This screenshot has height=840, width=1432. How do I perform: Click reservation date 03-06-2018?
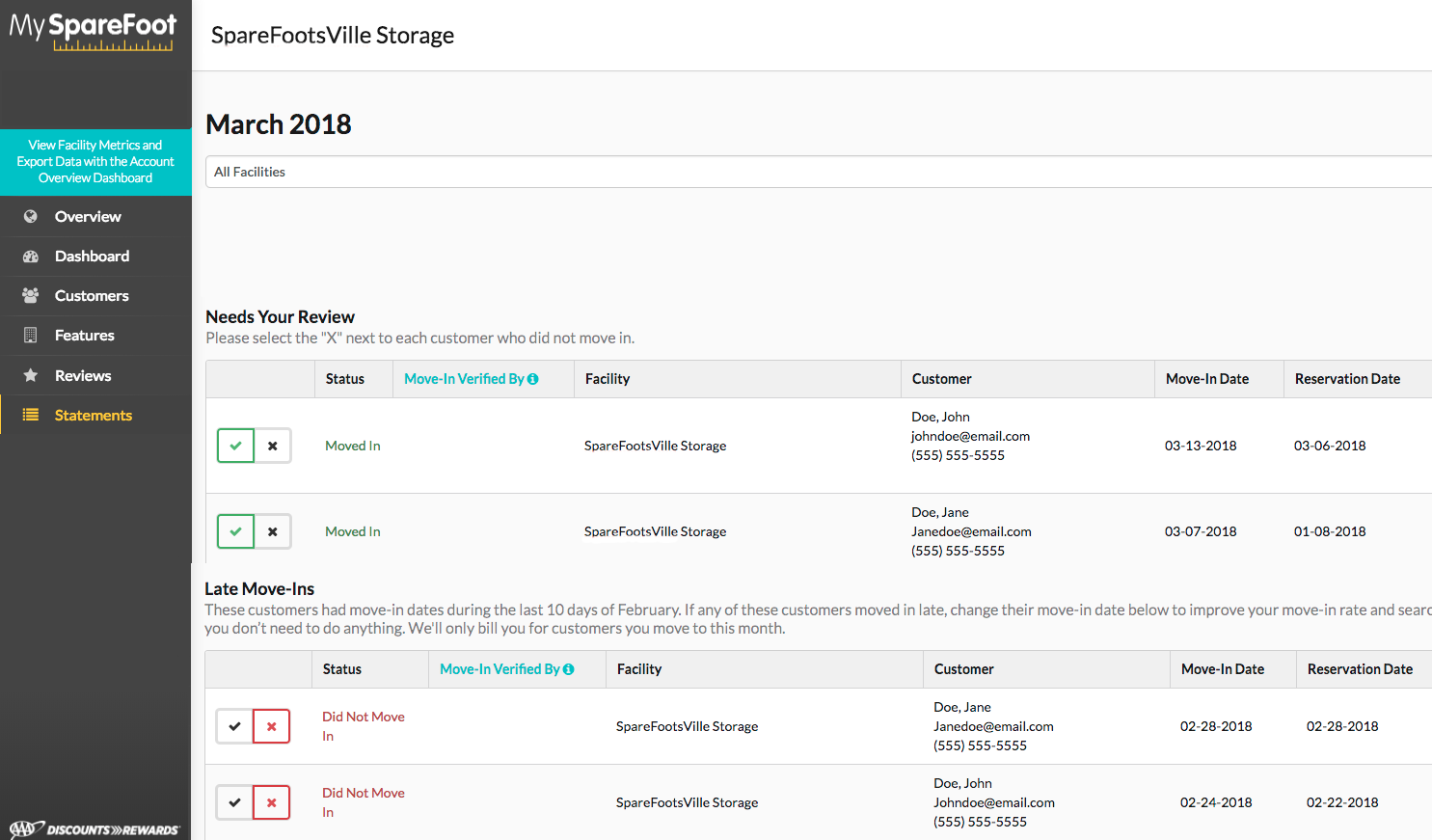tap(1330, 446)
